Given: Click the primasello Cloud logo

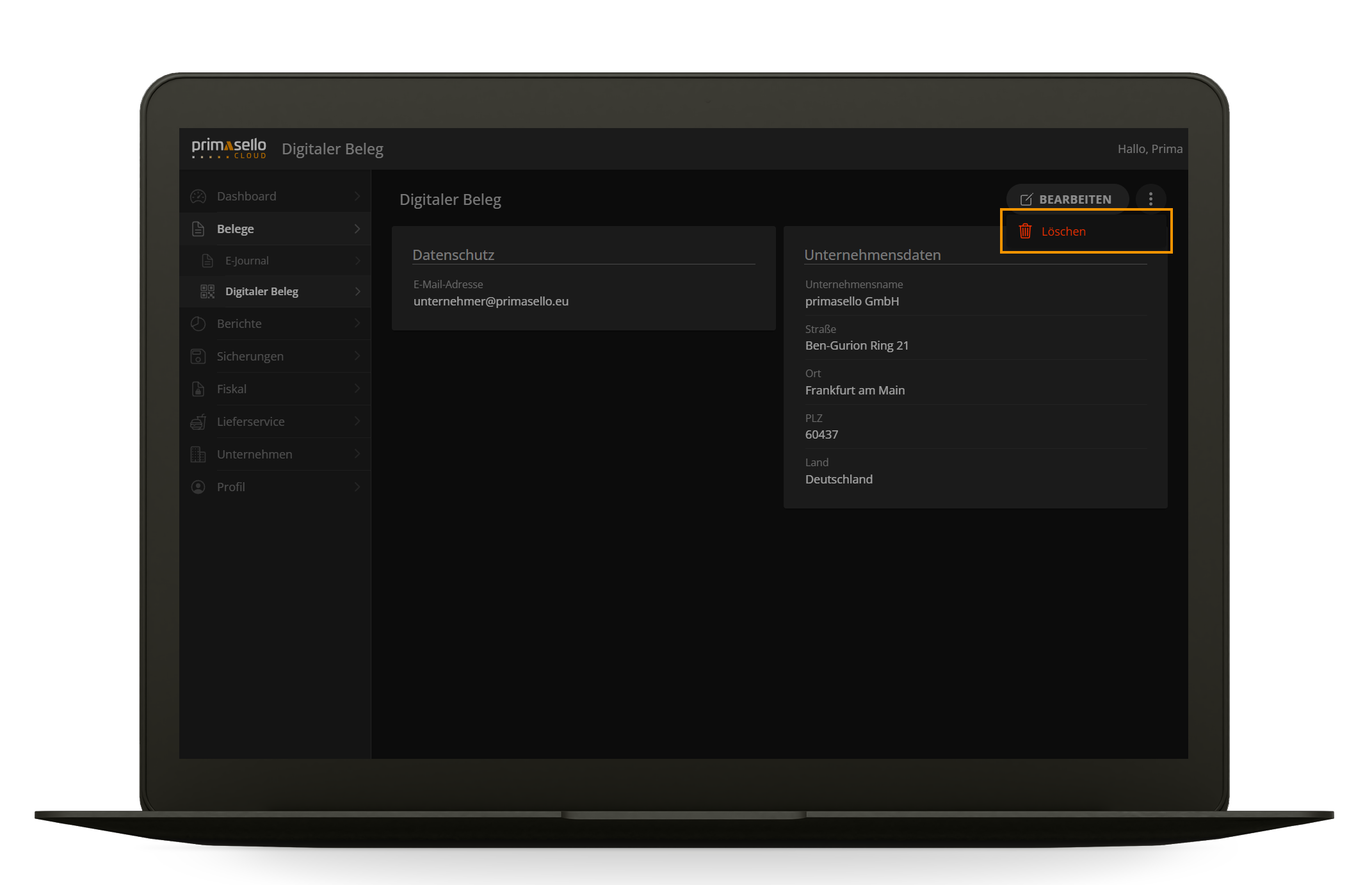Looking at the screenshot, I should coord(229,148).
